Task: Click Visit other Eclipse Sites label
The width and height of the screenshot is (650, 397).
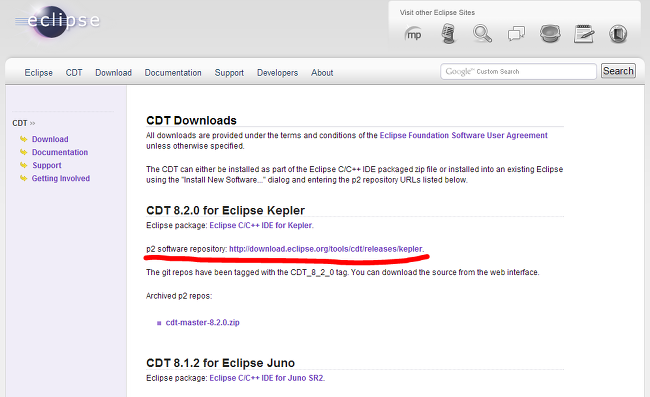Action: click(x=437, y=12)
